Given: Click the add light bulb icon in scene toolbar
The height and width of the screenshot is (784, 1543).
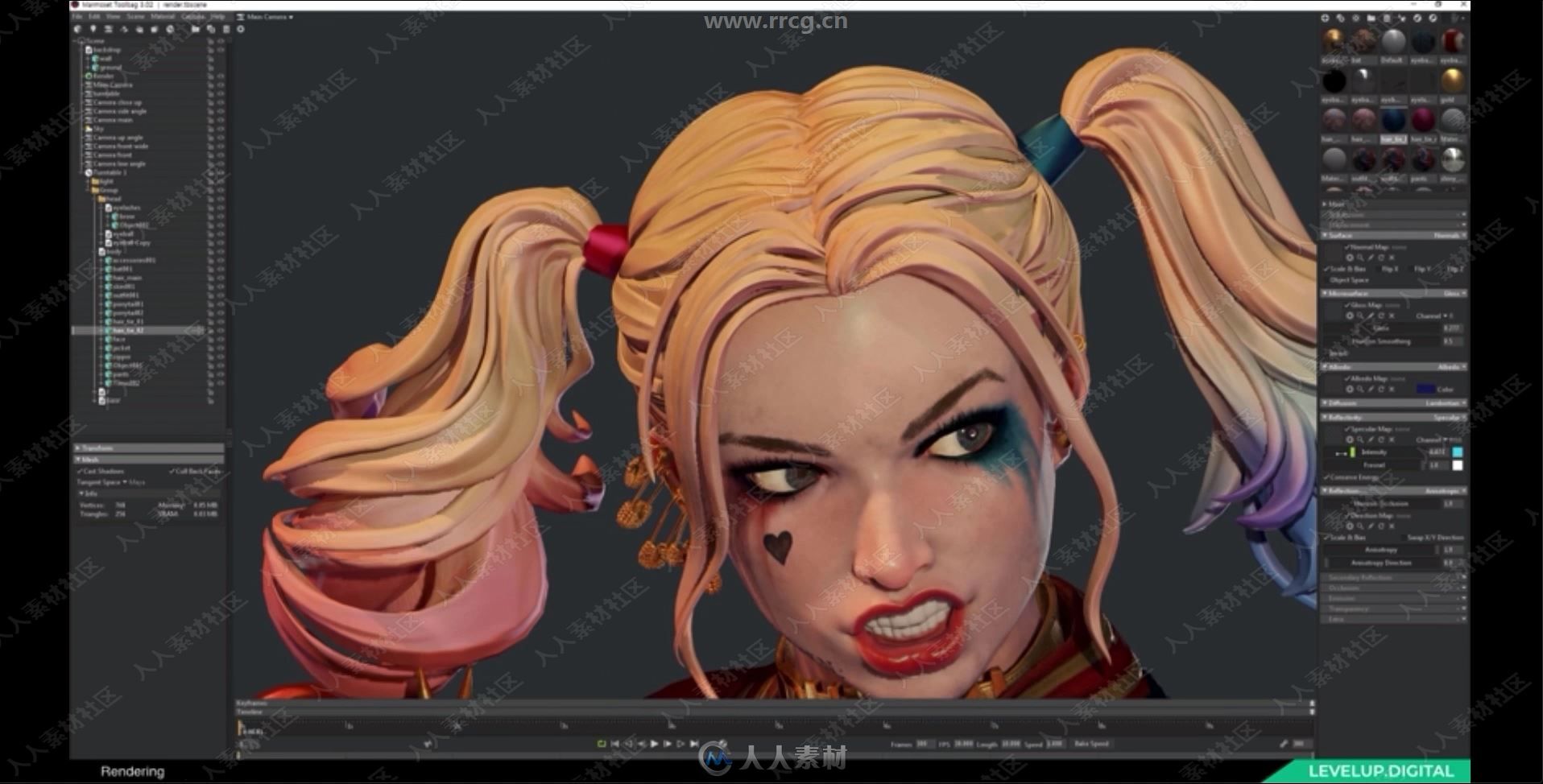Looking at the screenshot, I should (93, 29).
